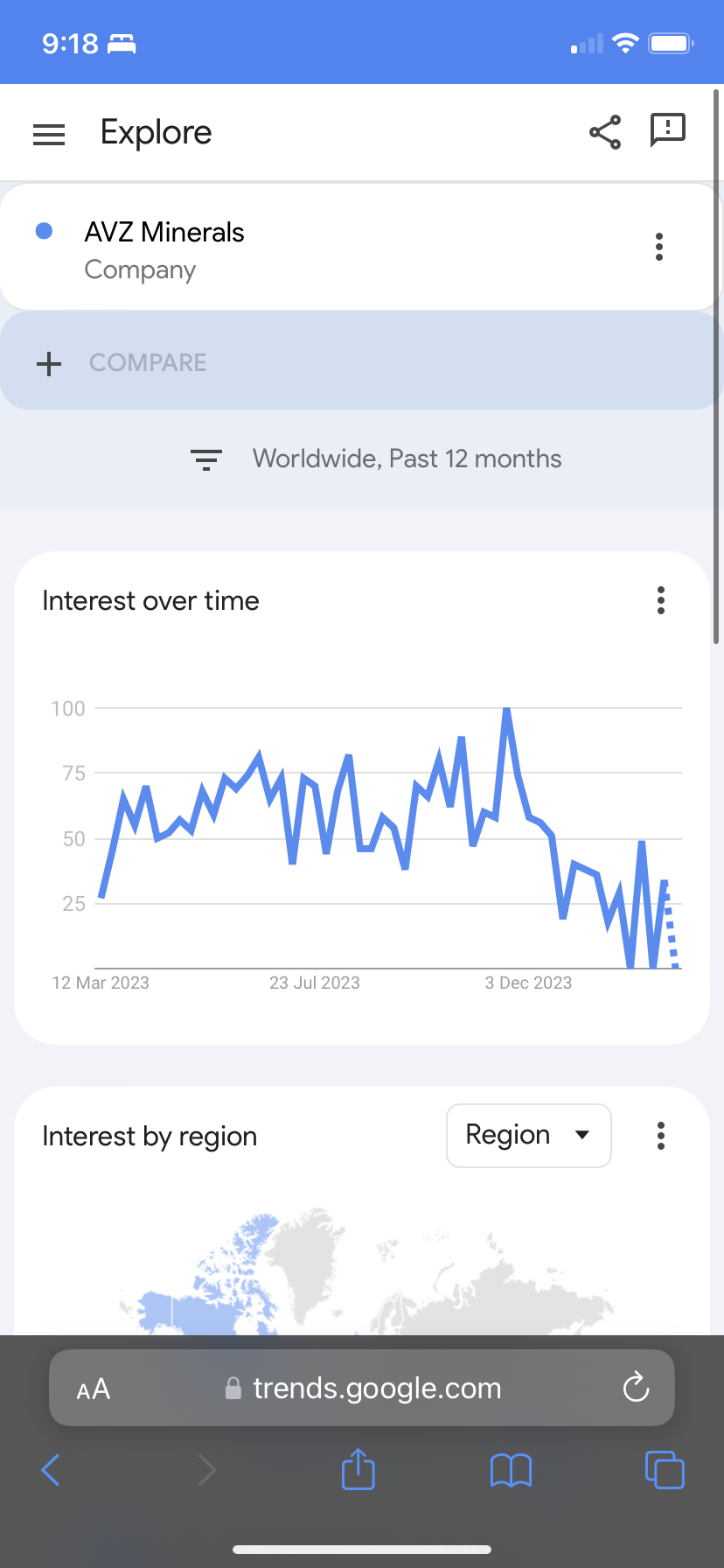This screenshot has width=724, height=1568.
Task: Select the AVZ Minerals search term
Action: coord(164,232)
